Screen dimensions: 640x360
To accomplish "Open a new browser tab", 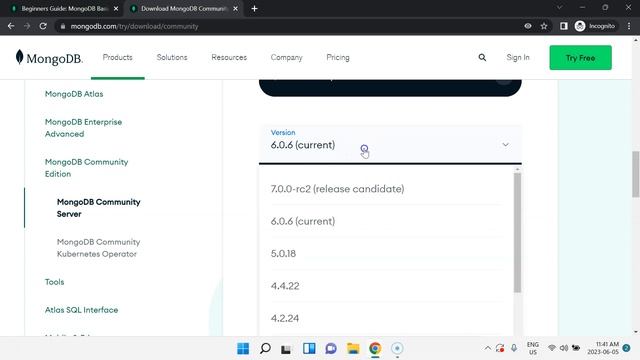I will pos(254,9).
